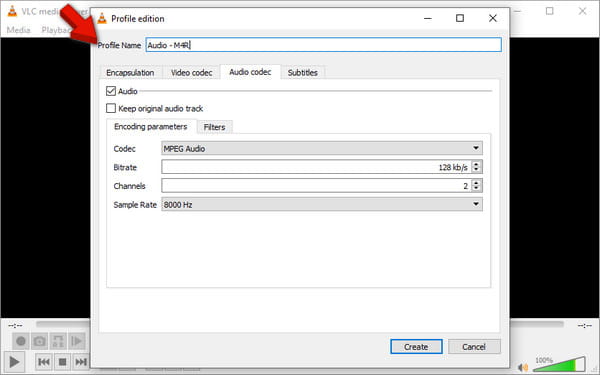Click the VLC cone icon in Profile edition title
The image size is (600, 375).
tap(102, 18)
